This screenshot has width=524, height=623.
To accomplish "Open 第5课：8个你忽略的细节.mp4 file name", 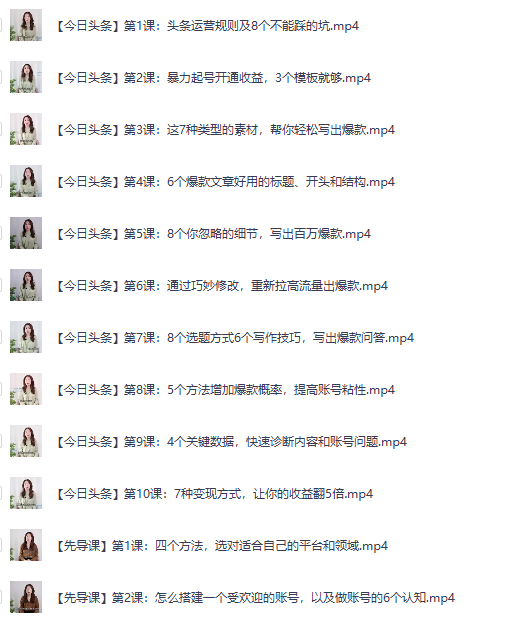I will tap(213, 234).
